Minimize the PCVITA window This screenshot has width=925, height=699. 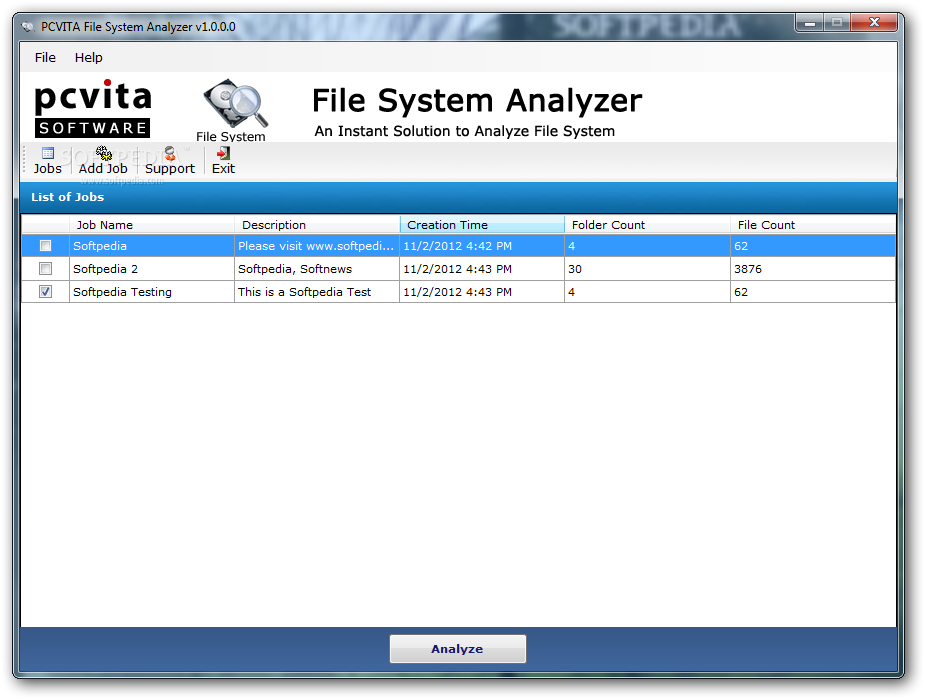pos(810,23)
